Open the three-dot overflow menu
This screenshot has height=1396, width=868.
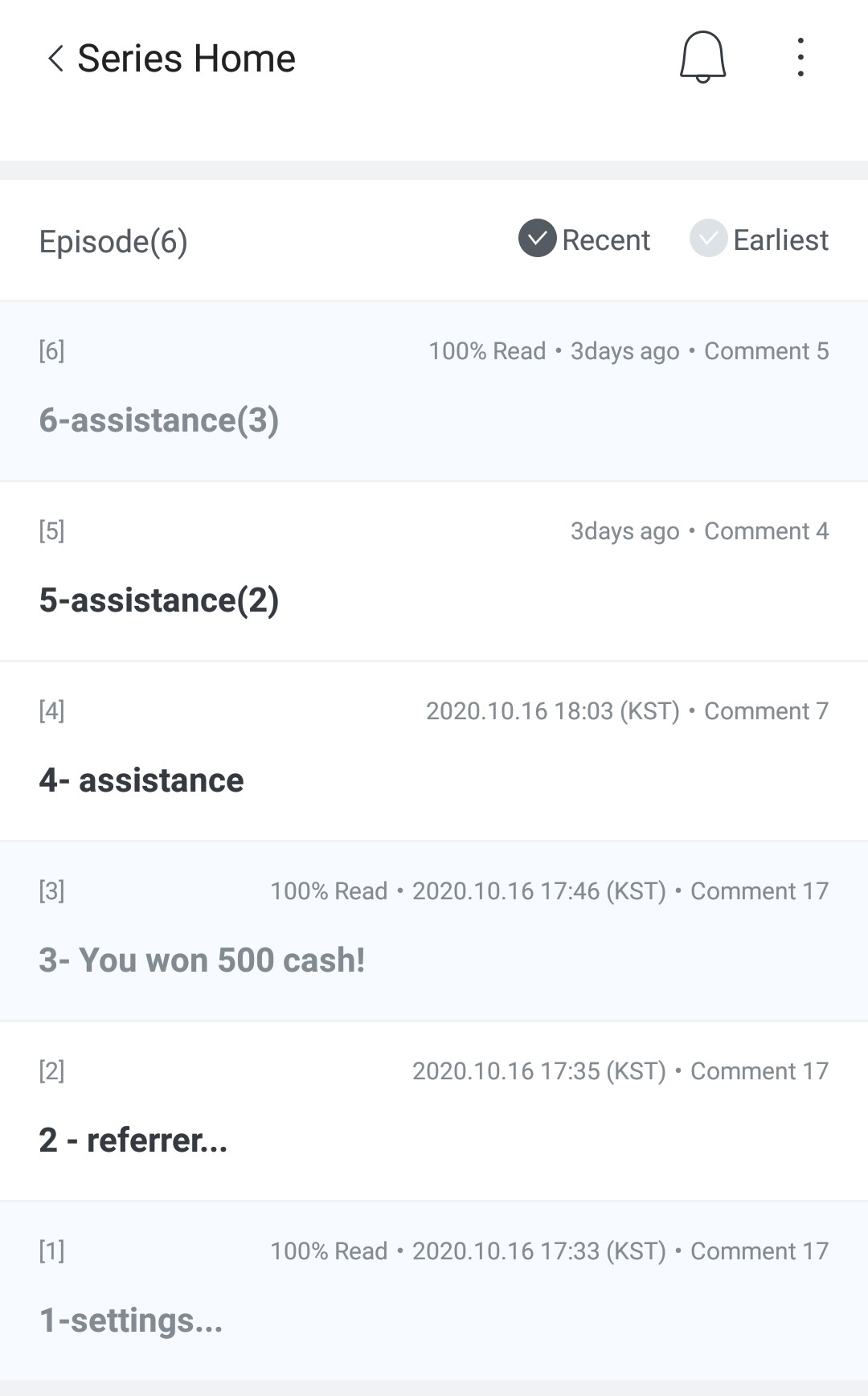(800, 57)
